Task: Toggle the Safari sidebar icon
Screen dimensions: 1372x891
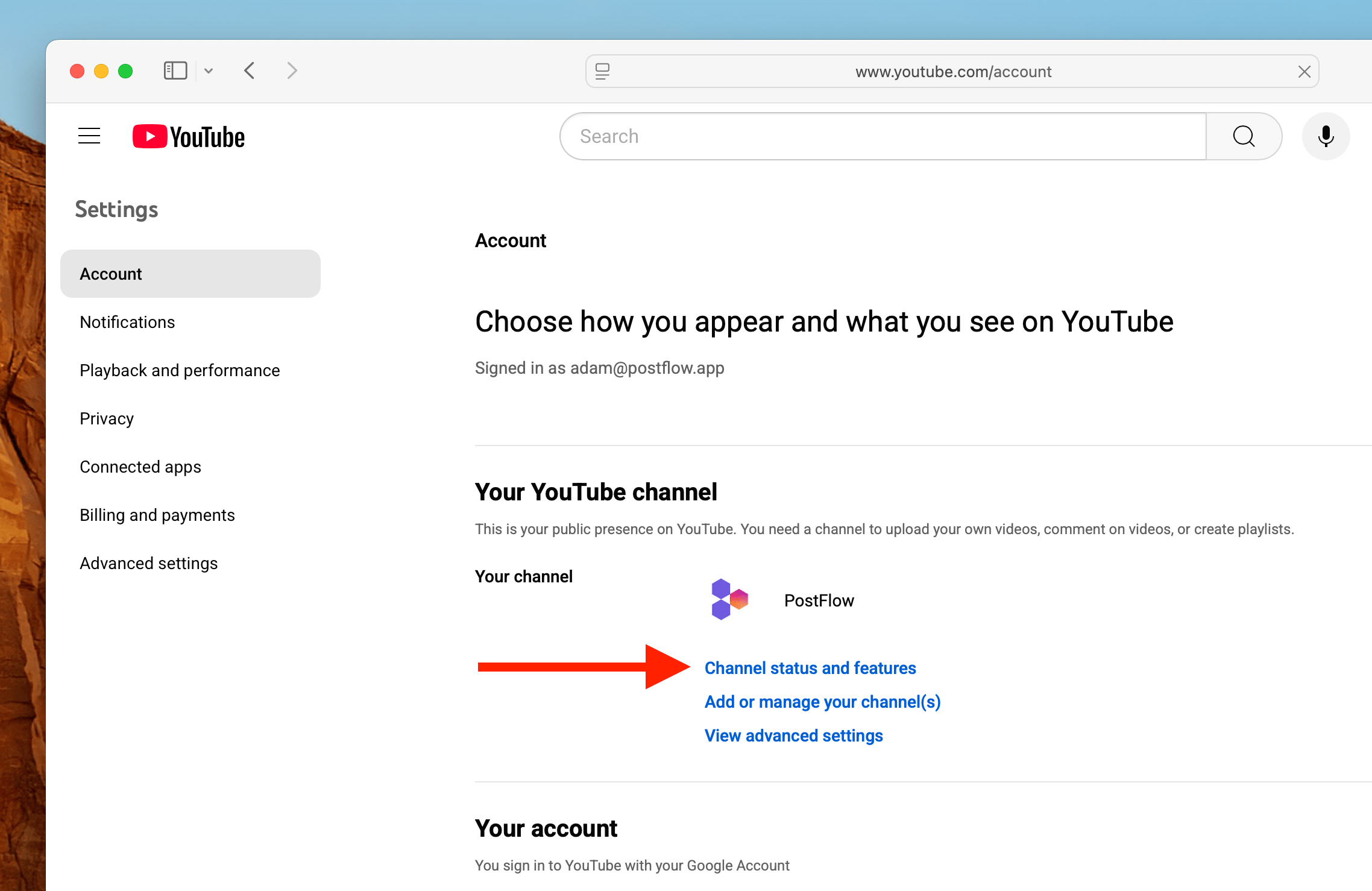Action: point(175,71)
